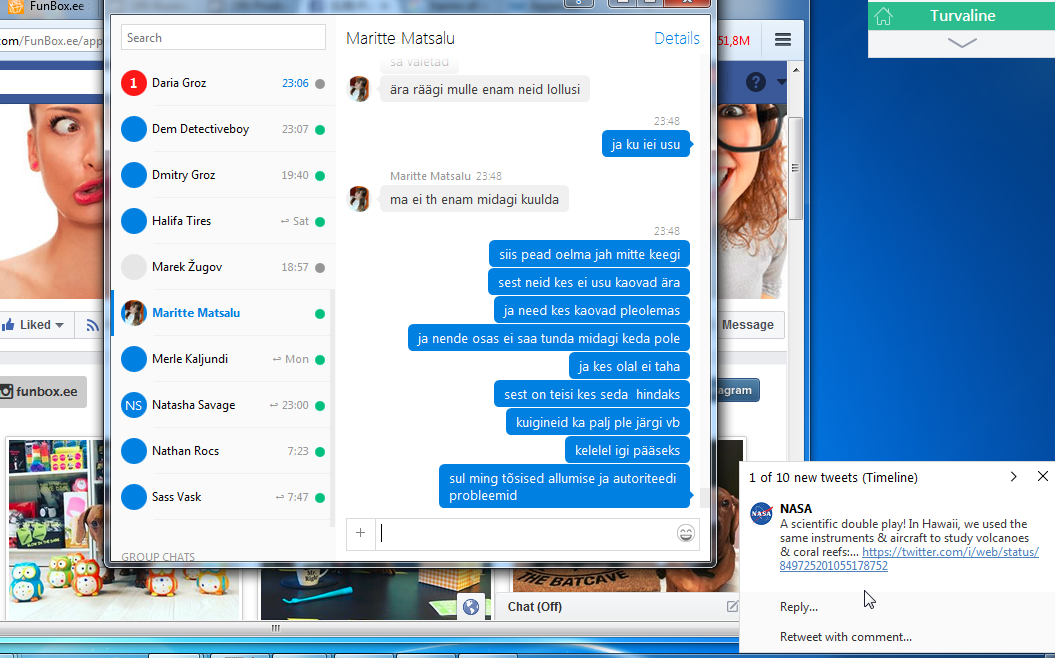Click the FunBox.ee browser tab
This screenshot has width=1055, height=658.
pos(50,7)
